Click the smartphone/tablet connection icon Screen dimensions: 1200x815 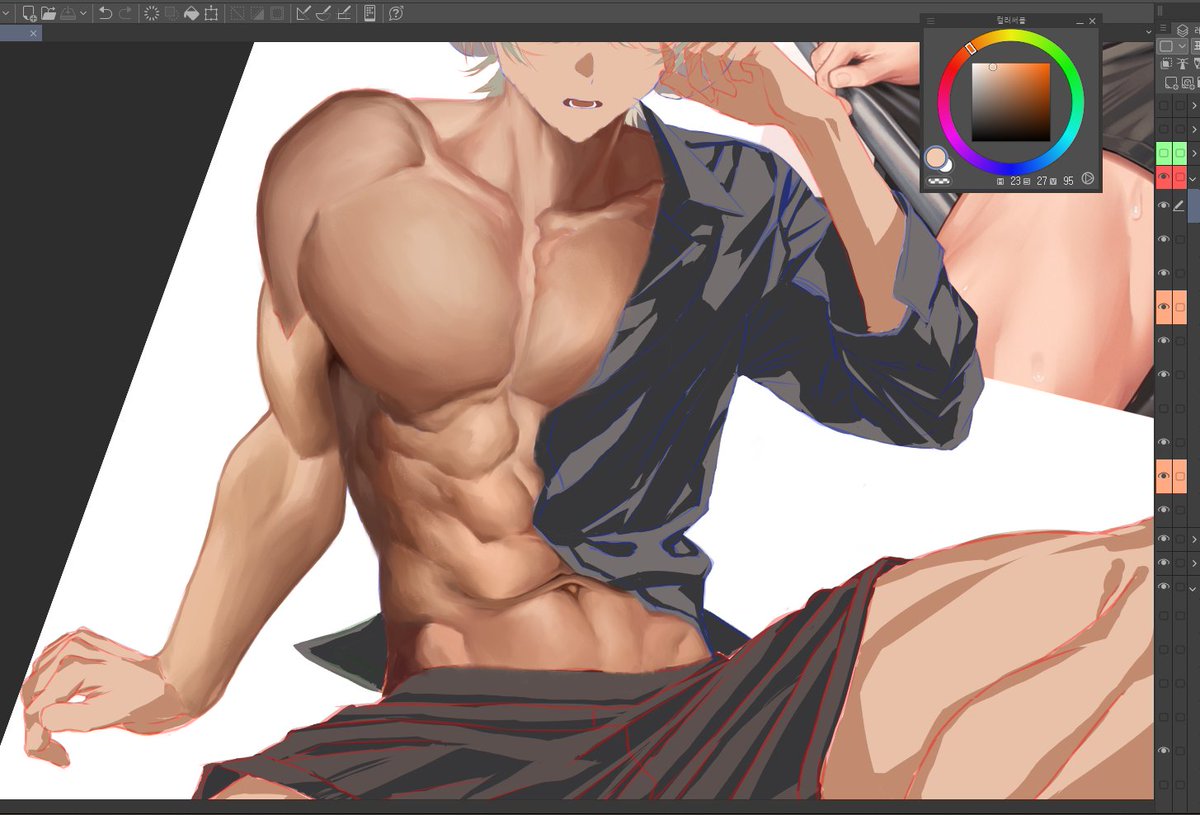click(x=370, y=13)
